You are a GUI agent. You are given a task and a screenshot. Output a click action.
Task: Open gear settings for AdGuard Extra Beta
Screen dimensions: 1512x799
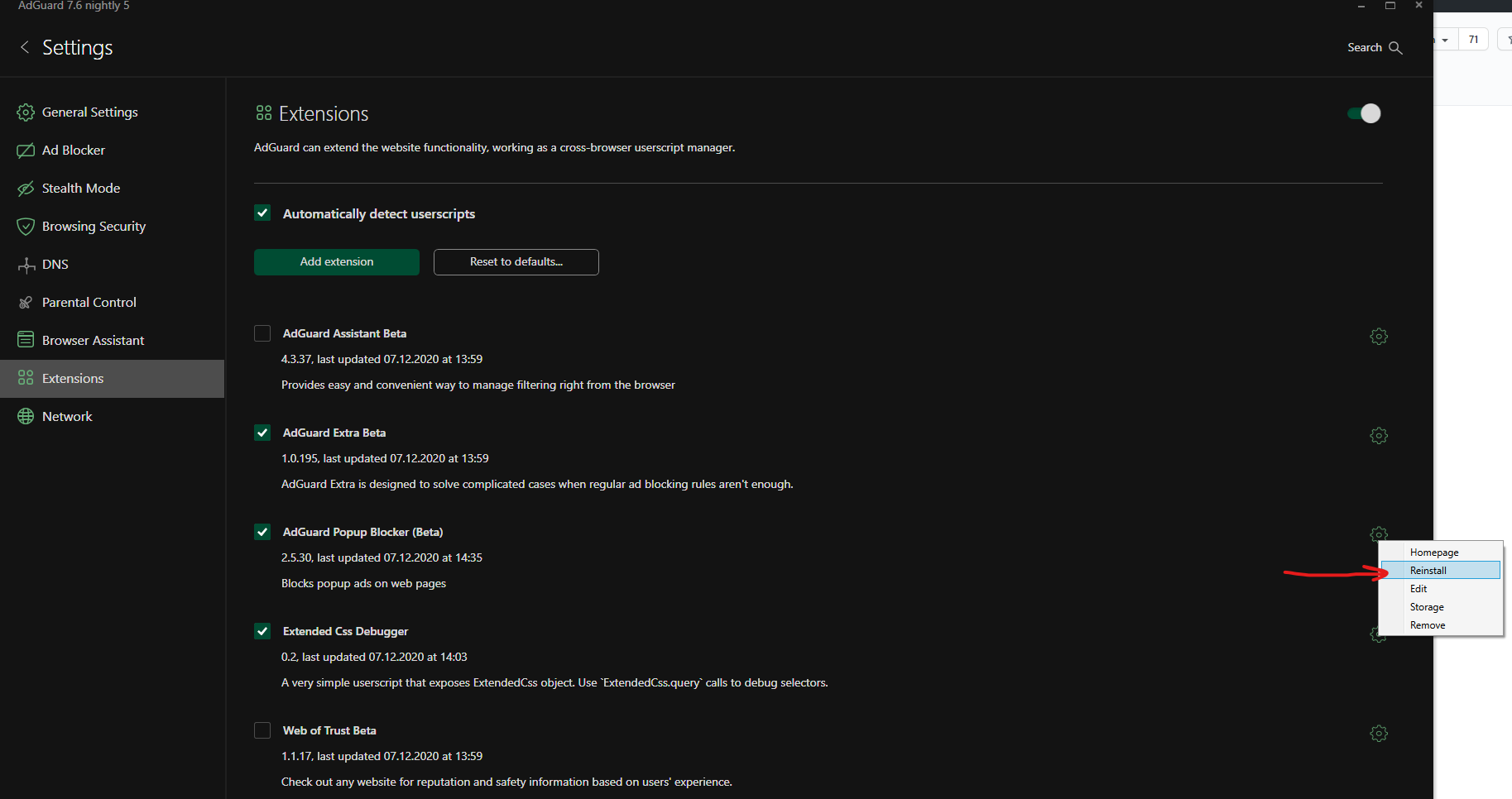(1379, 436)
